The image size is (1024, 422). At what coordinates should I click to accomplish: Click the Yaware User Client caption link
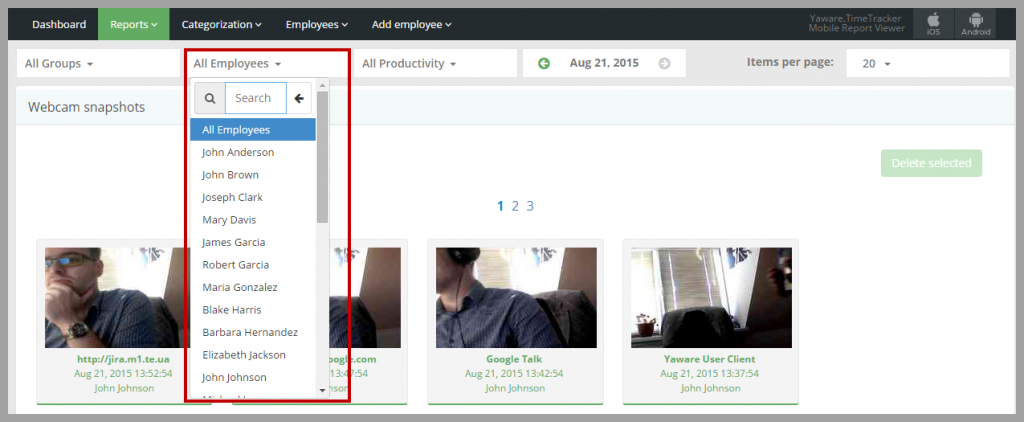[x=710, y=359]
